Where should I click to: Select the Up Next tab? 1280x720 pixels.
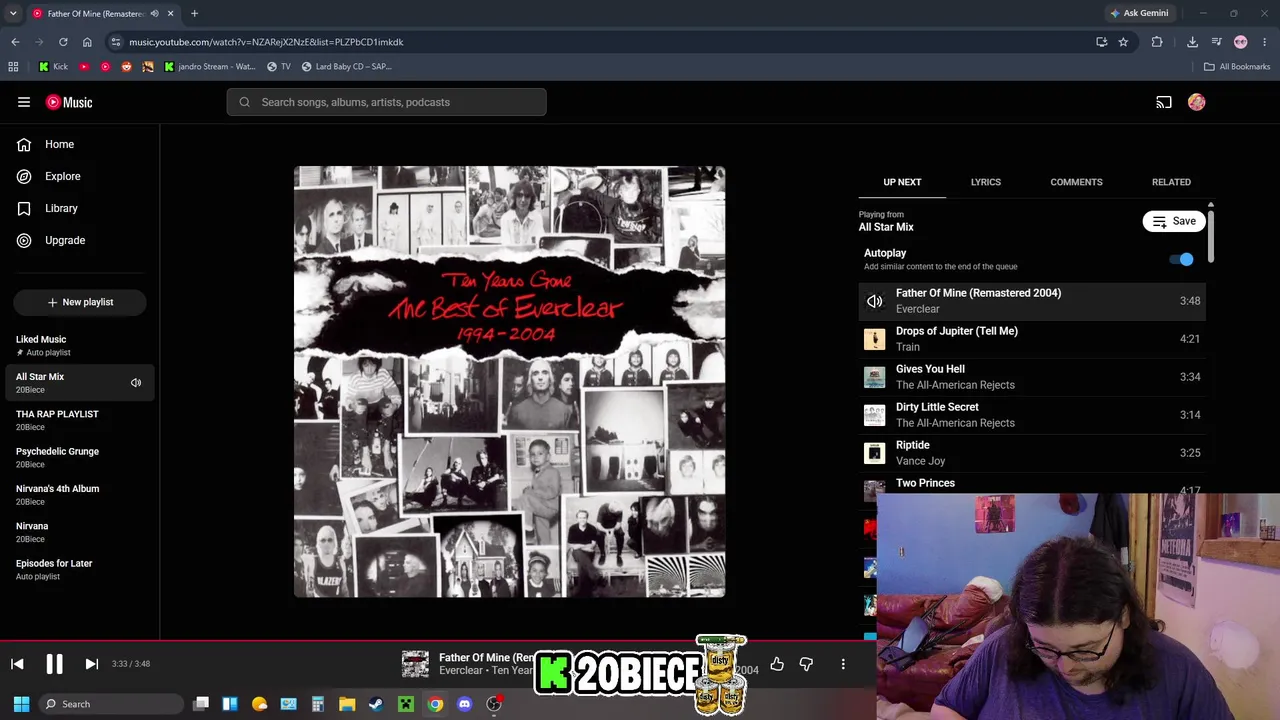point(902,182)
